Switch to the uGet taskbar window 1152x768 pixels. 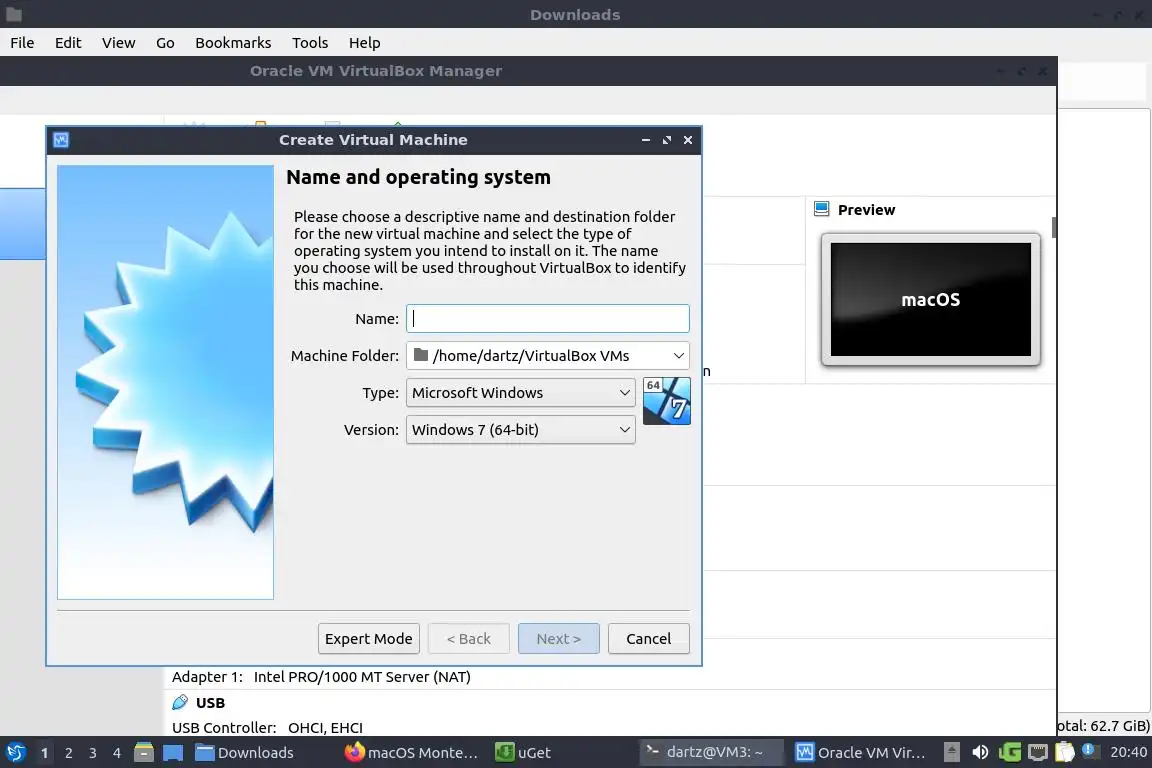[523, 752]
